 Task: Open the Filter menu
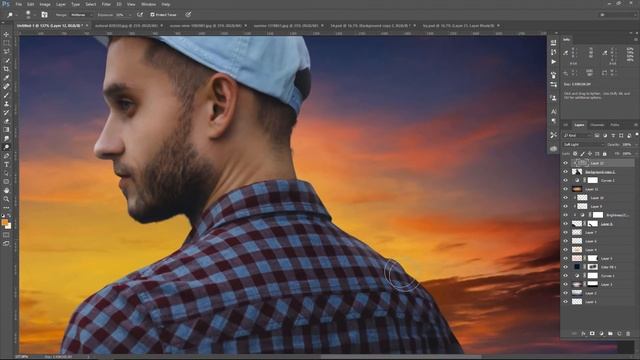[x=106, y=4]
